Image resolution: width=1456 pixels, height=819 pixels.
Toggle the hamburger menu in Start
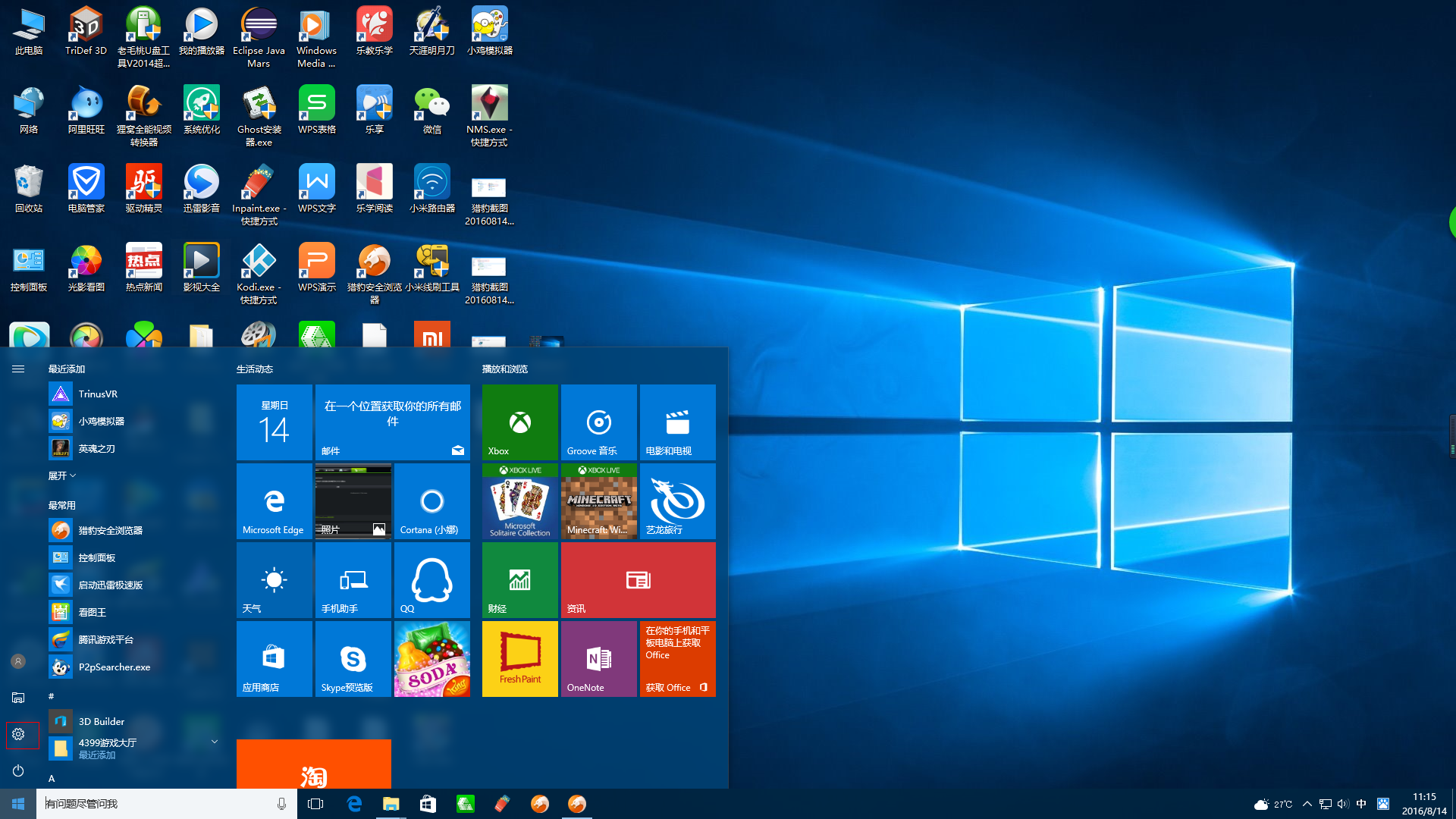(18, 369)
